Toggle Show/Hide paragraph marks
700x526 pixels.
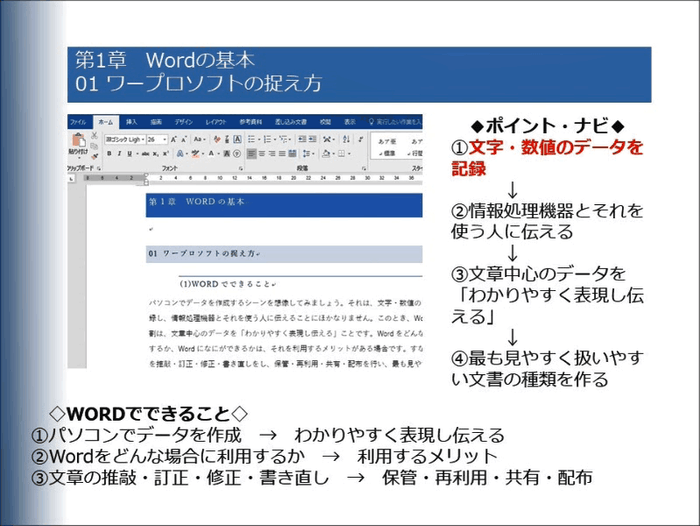360,140
